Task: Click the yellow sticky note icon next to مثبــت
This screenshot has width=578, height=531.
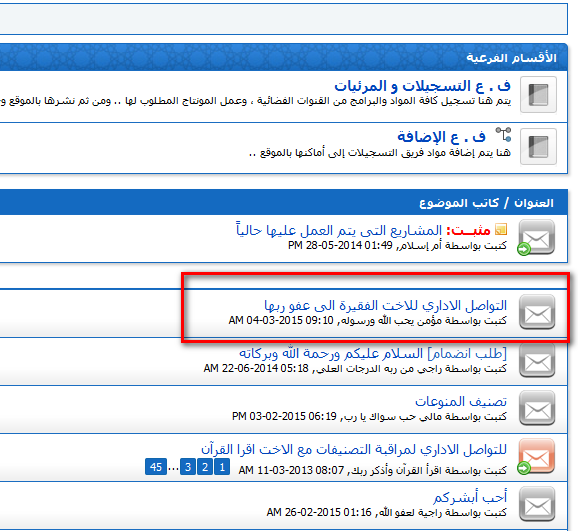Action: coord(501,230)
